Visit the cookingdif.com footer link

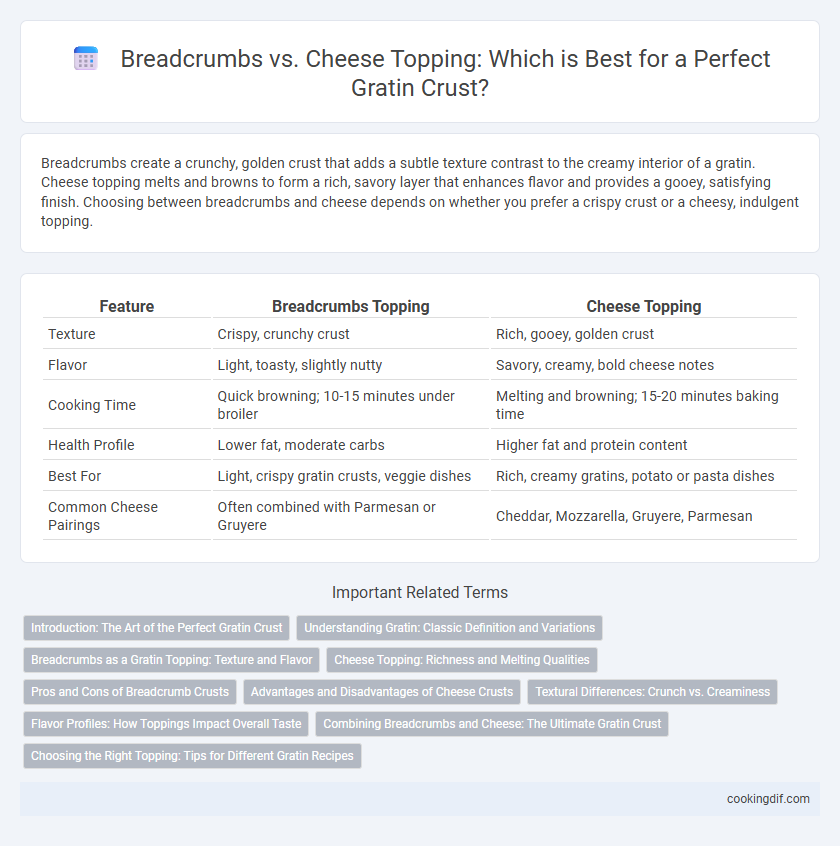(768, 799)
